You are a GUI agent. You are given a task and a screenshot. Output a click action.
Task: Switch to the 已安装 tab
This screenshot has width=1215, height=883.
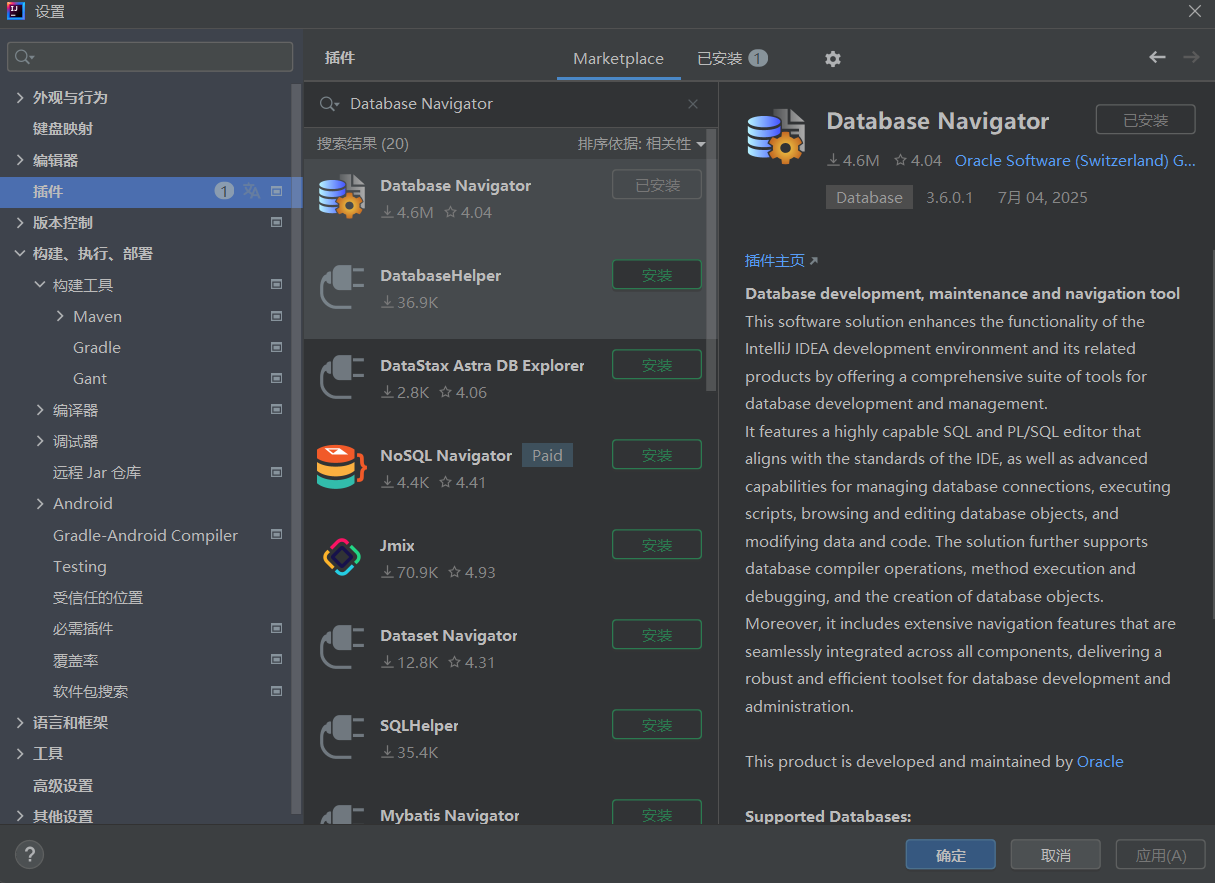[732, 59]
